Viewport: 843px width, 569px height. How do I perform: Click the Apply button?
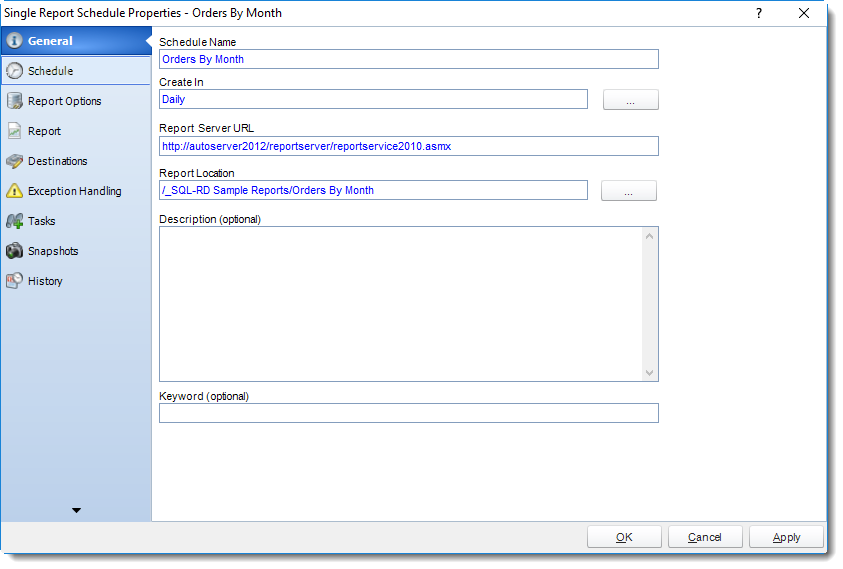pos(787,537)
